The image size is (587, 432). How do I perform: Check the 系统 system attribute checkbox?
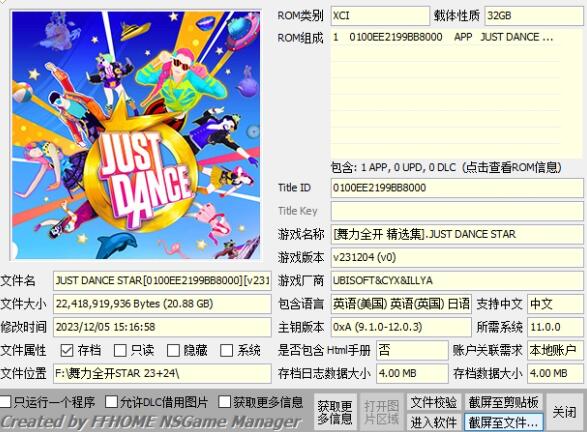226,351
